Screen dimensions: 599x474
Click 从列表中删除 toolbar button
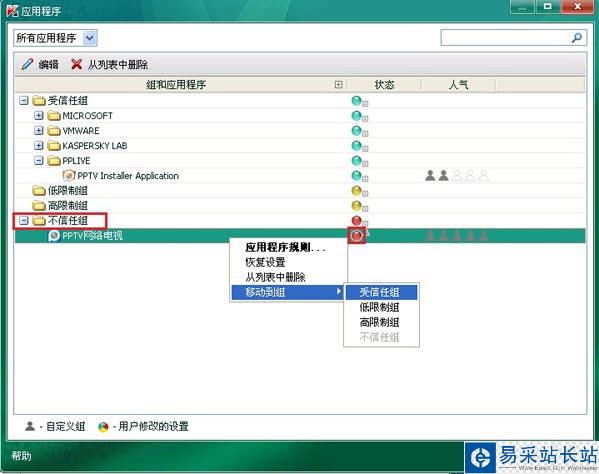click(110, 64)
